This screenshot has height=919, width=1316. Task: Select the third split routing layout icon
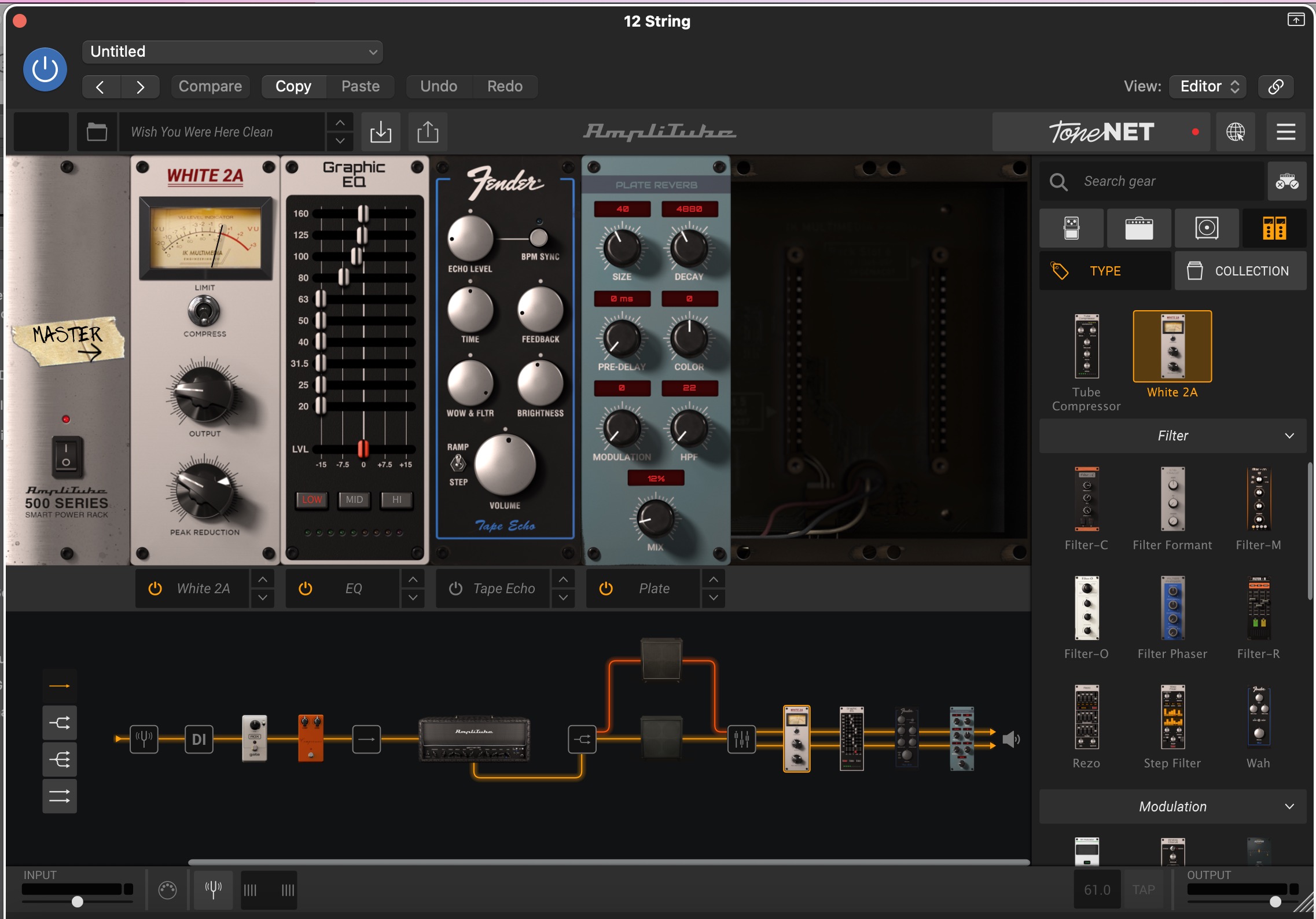[60, 759]
